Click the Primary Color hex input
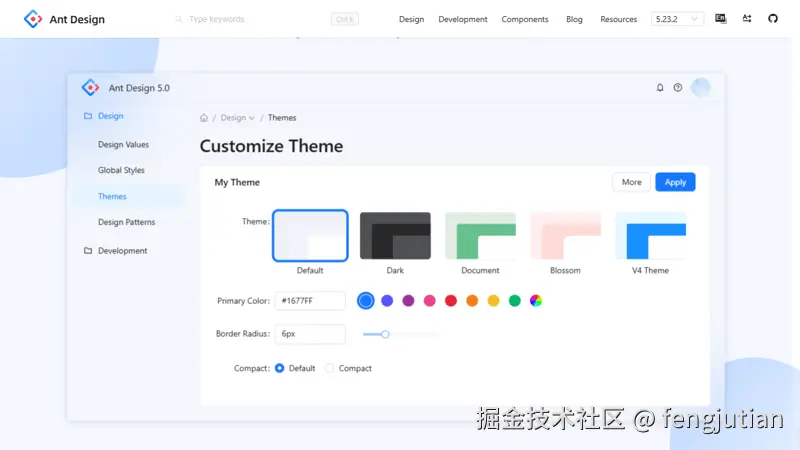 pos(310,301)
